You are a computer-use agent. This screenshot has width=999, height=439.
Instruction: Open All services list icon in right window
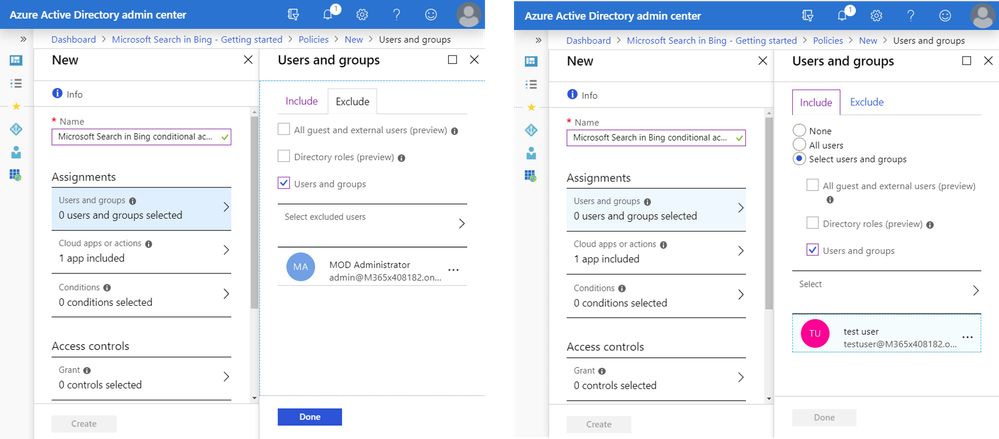(x=530, y=84)
